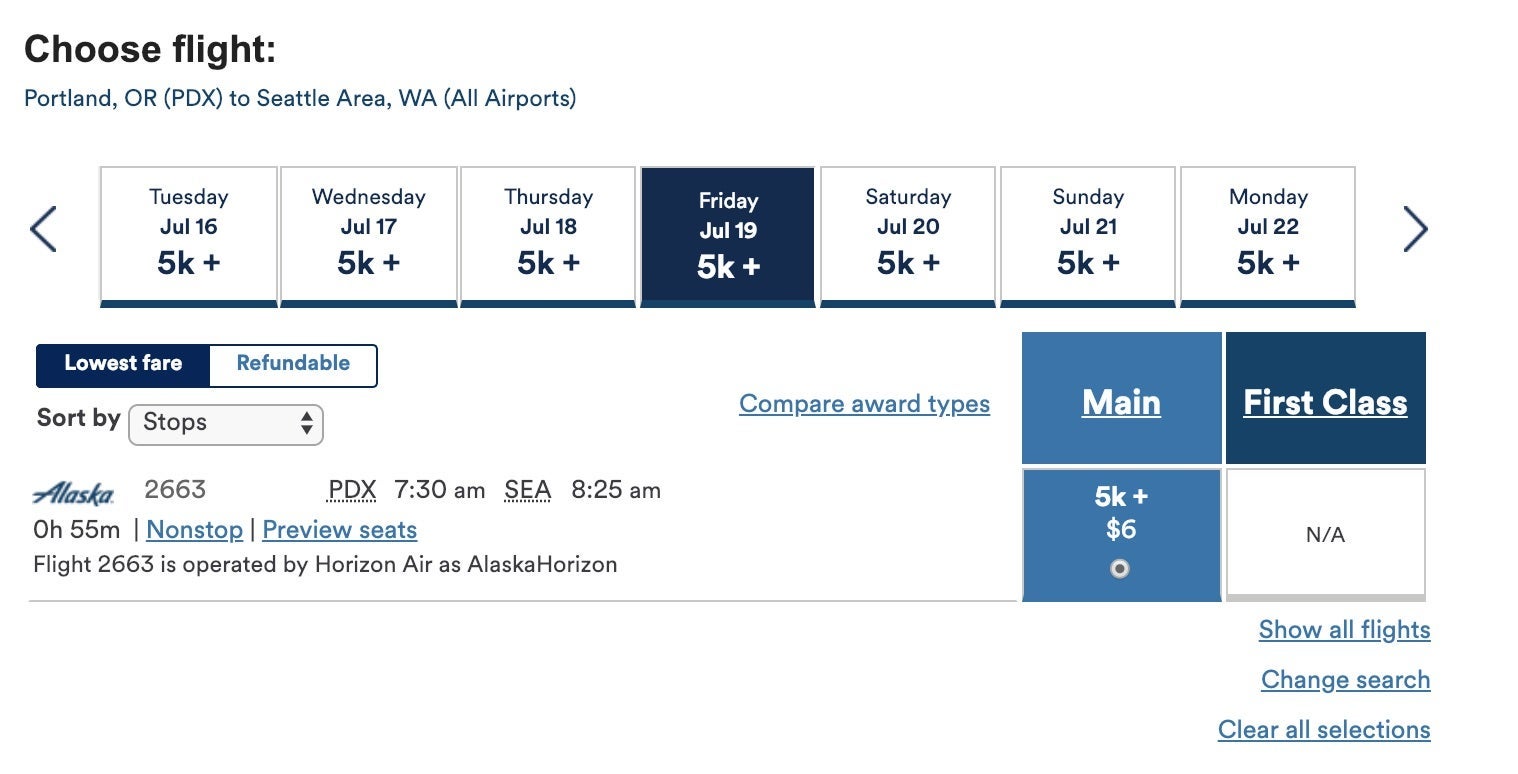Click the Alaska Airlines logo
The height and width of the screenshot is (774, 1518).
73,491
